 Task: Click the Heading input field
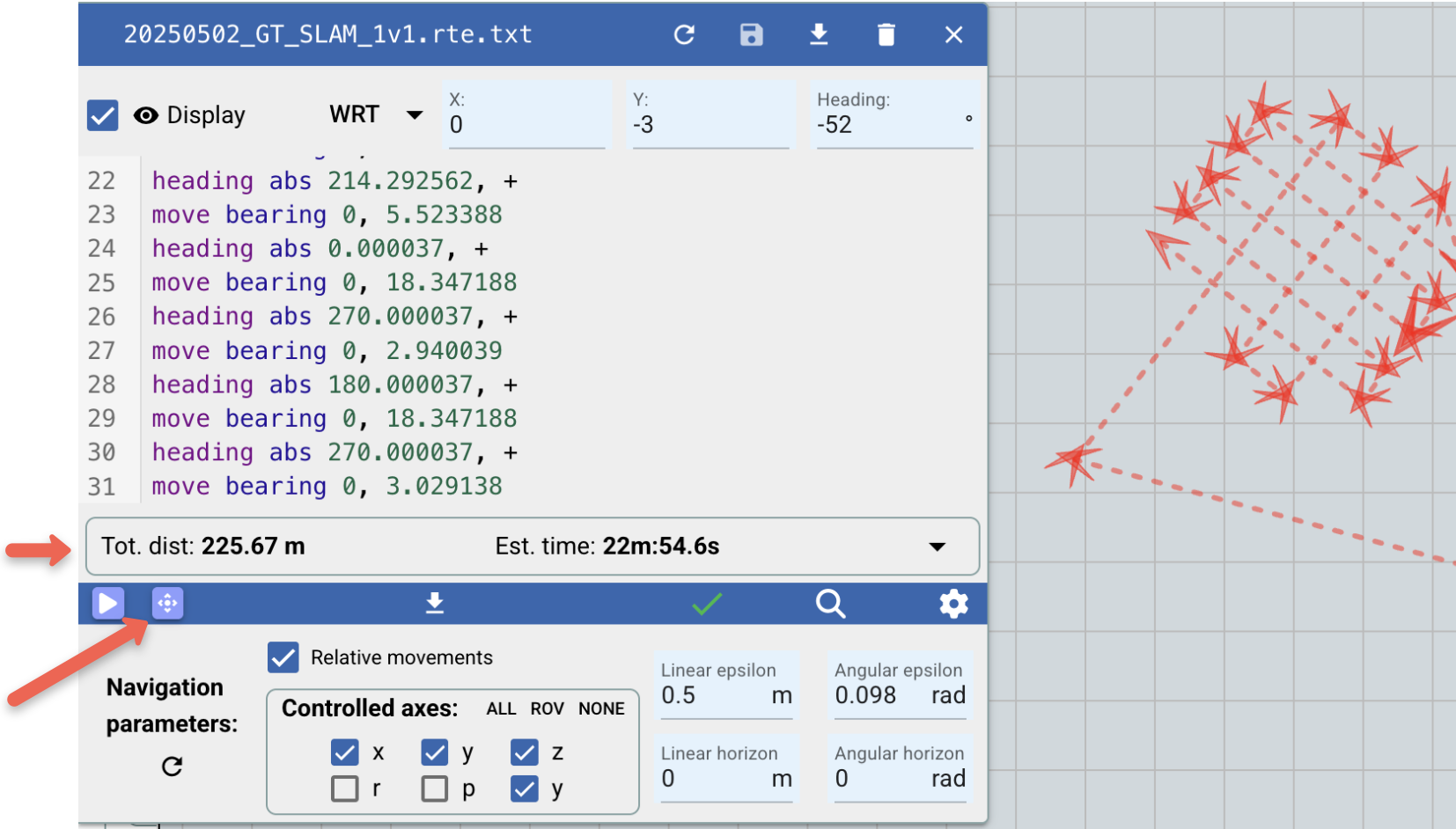pyautogui.click(x=889, y=125)
